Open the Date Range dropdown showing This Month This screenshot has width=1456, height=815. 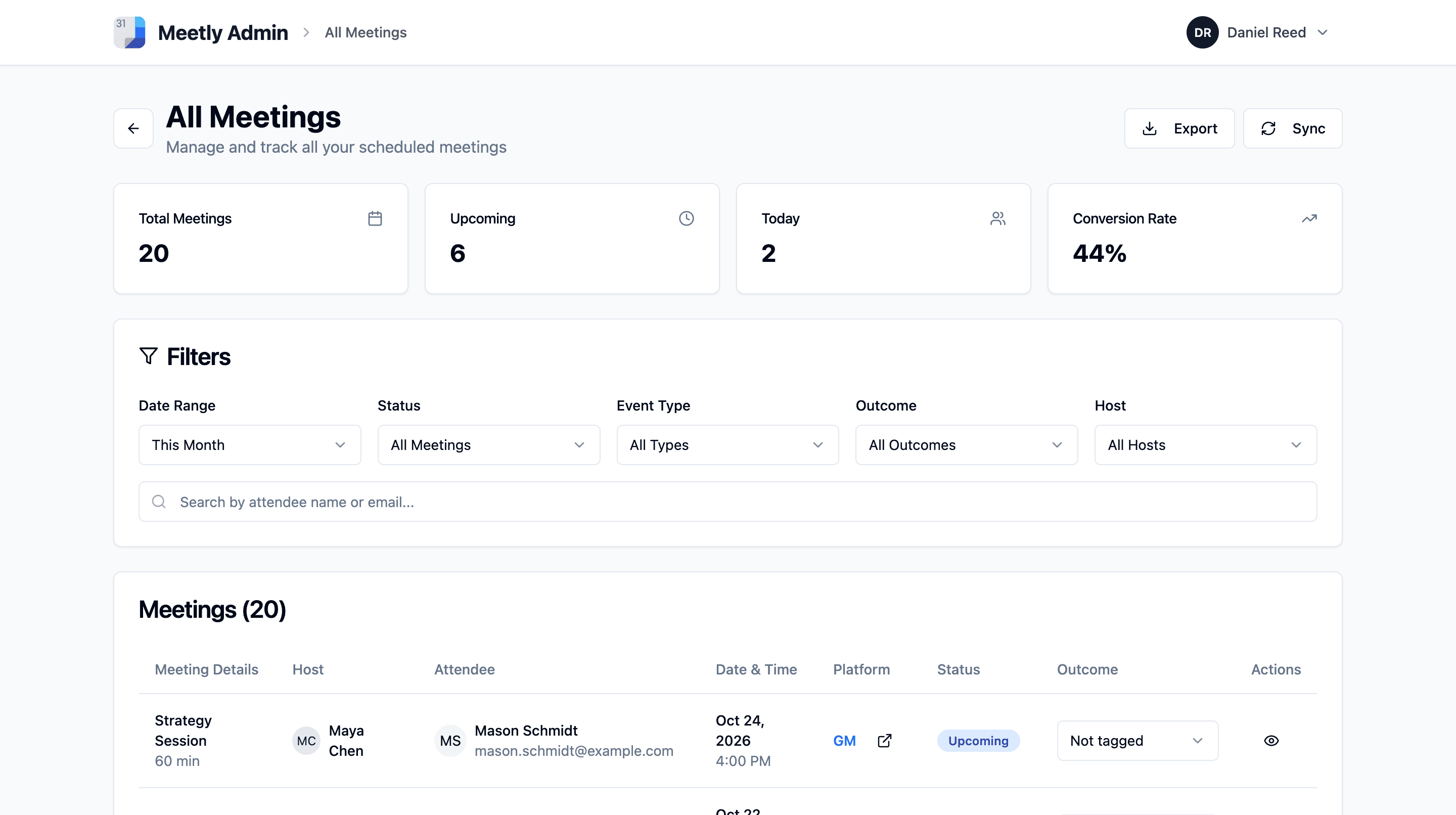point(249,445)
